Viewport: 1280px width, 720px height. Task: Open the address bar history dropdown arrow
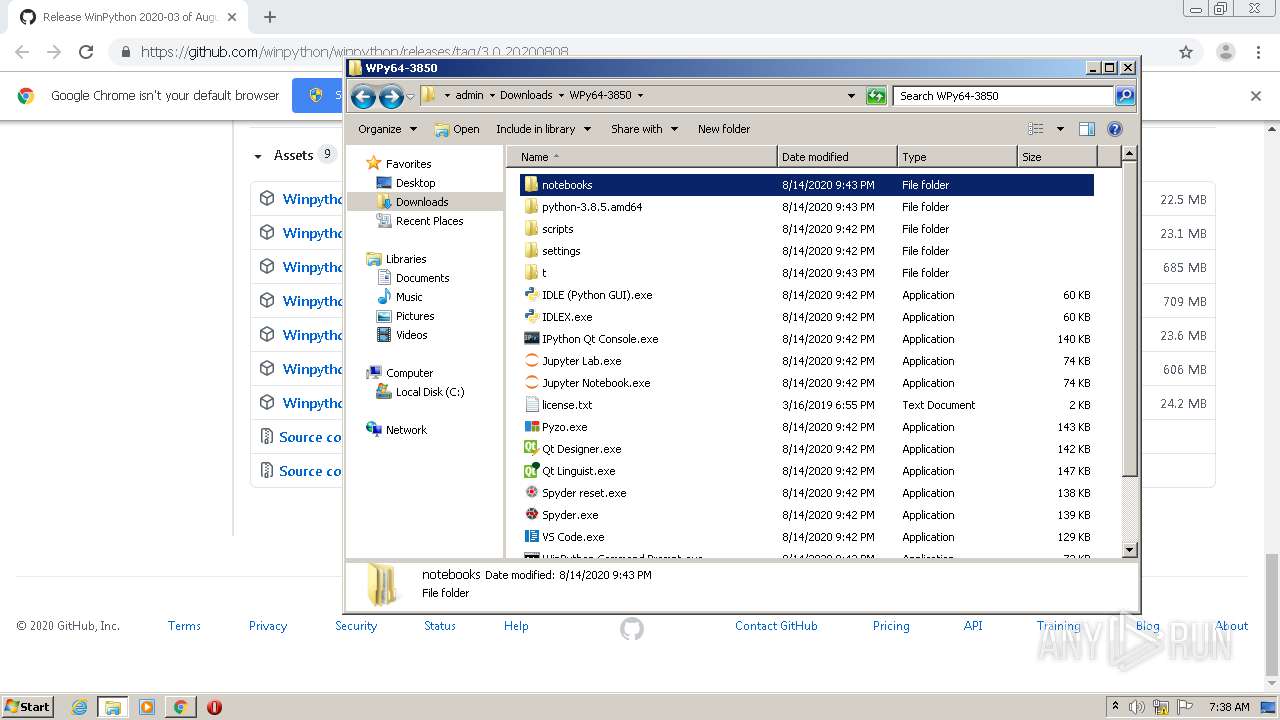[851, 96]
